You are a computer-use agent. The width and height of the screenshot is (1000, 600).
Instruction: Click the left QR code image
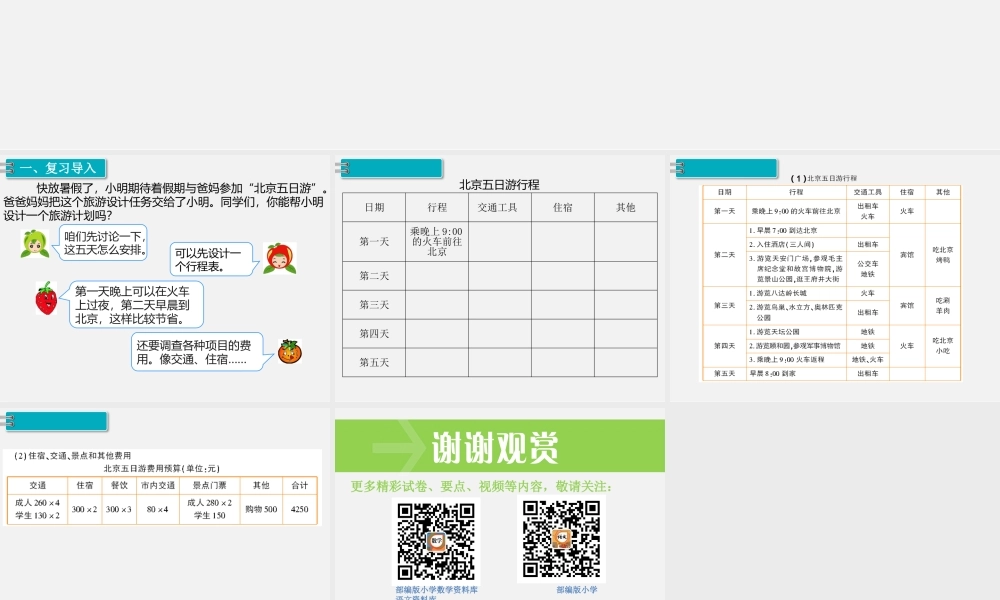click(x=435, y=540)
